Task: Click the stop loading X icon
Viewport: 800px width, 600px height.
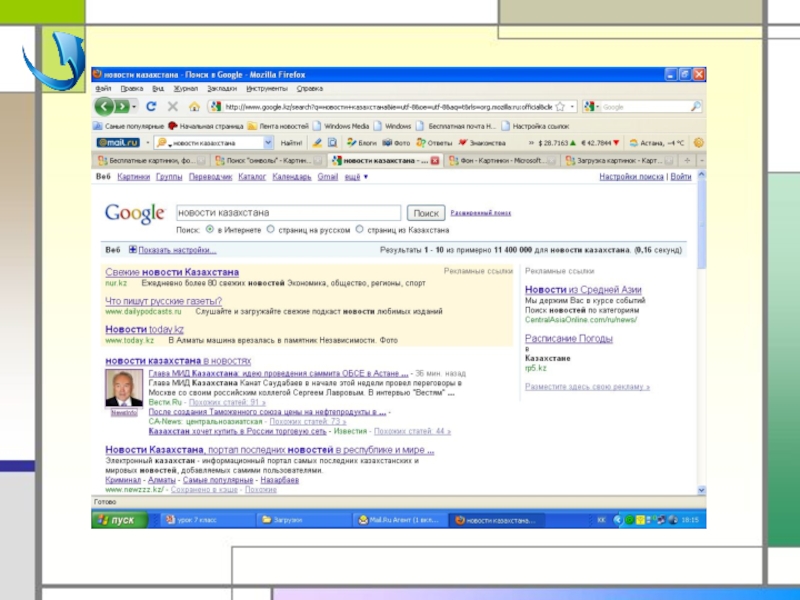Action: pyautogui.click(x=173, y=107)
